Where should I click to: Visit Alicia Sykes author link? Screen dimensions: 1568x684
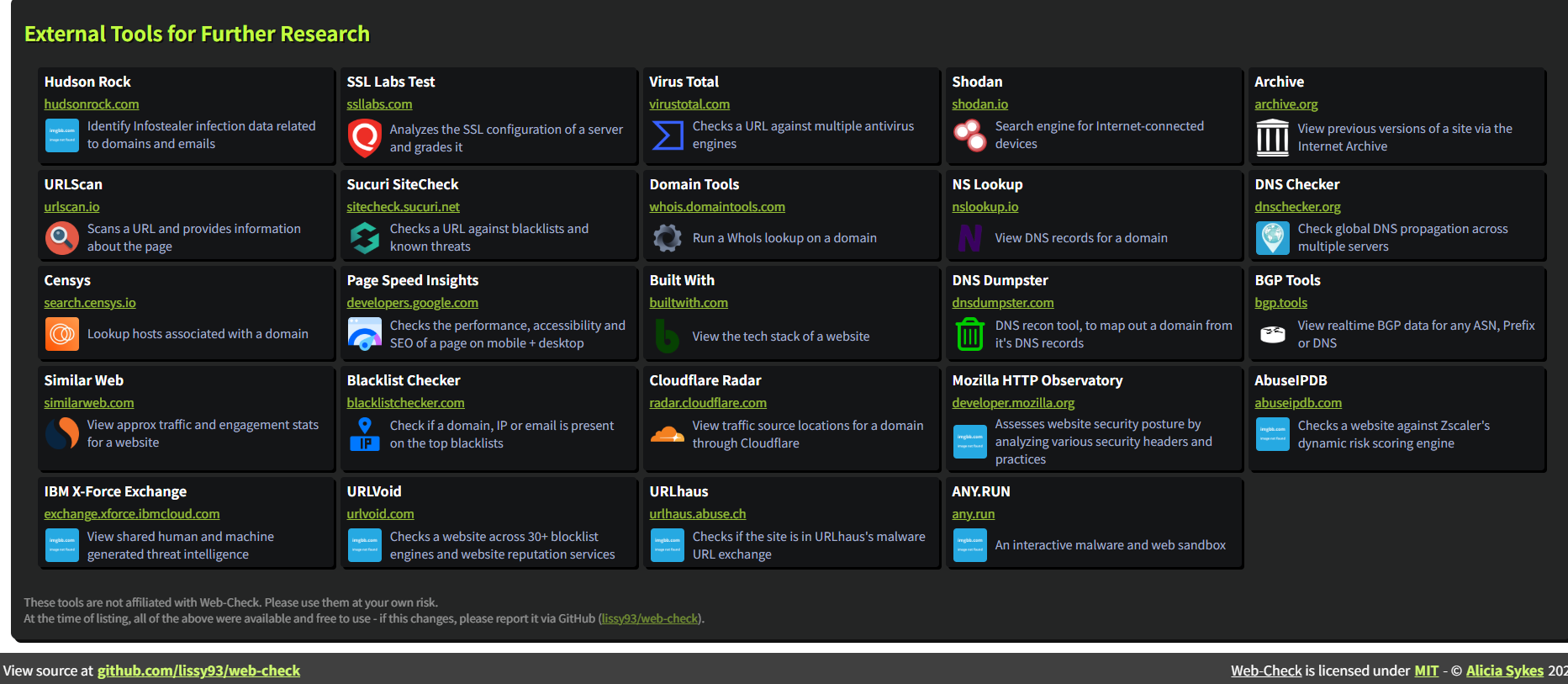(x=1505, y=671)
